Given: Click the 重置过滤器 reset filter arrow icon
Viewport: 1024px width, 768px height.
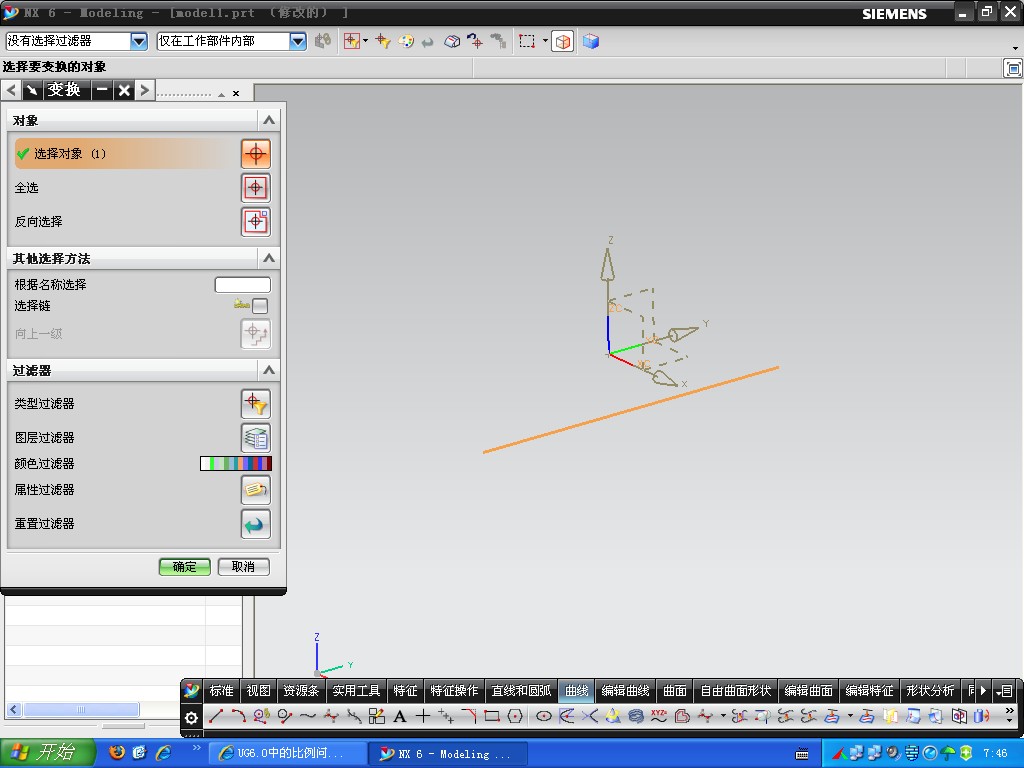Looking at the screenshot, I should click(255, 524).
